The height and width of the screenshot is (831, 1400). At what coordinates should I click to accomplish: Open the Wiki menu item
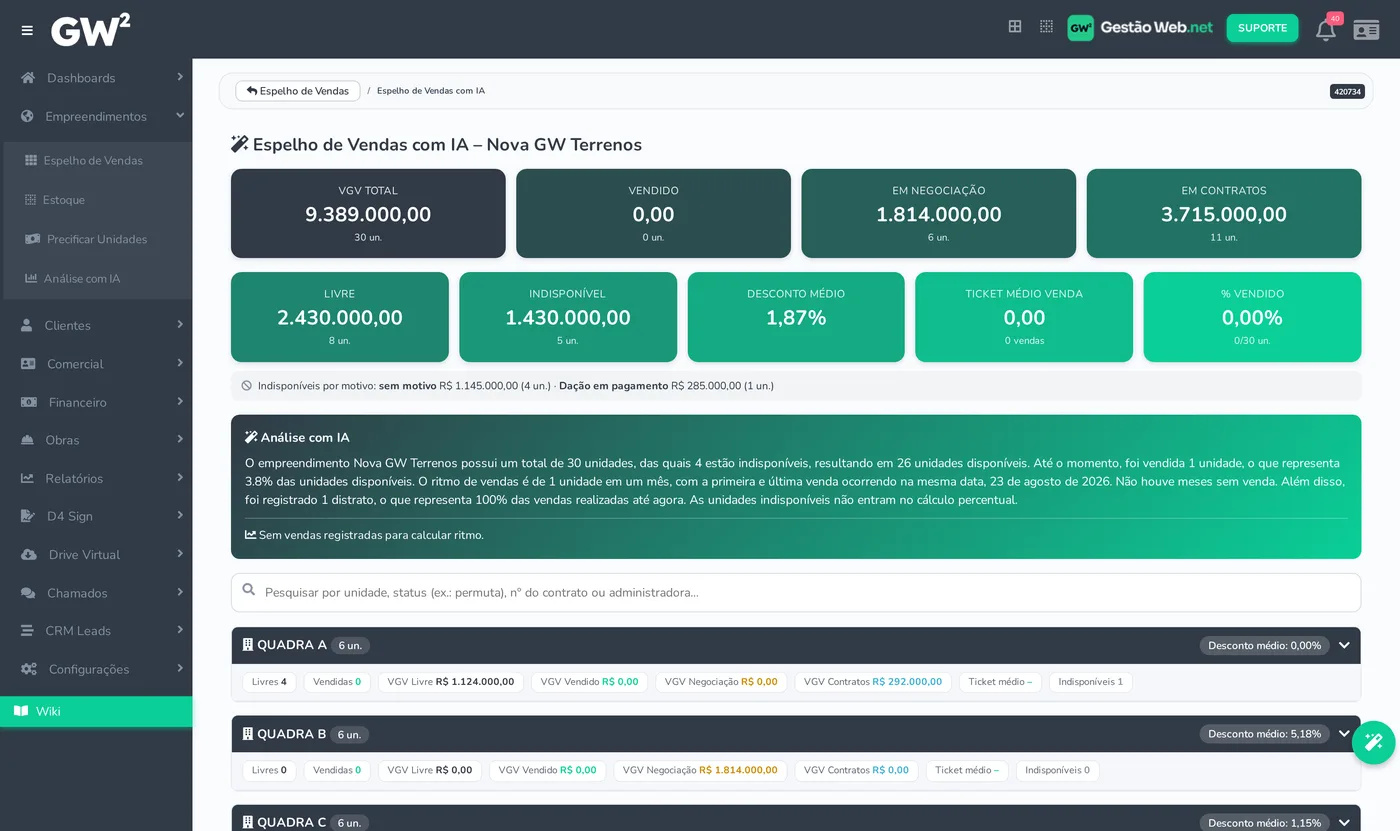coord(96,711)
